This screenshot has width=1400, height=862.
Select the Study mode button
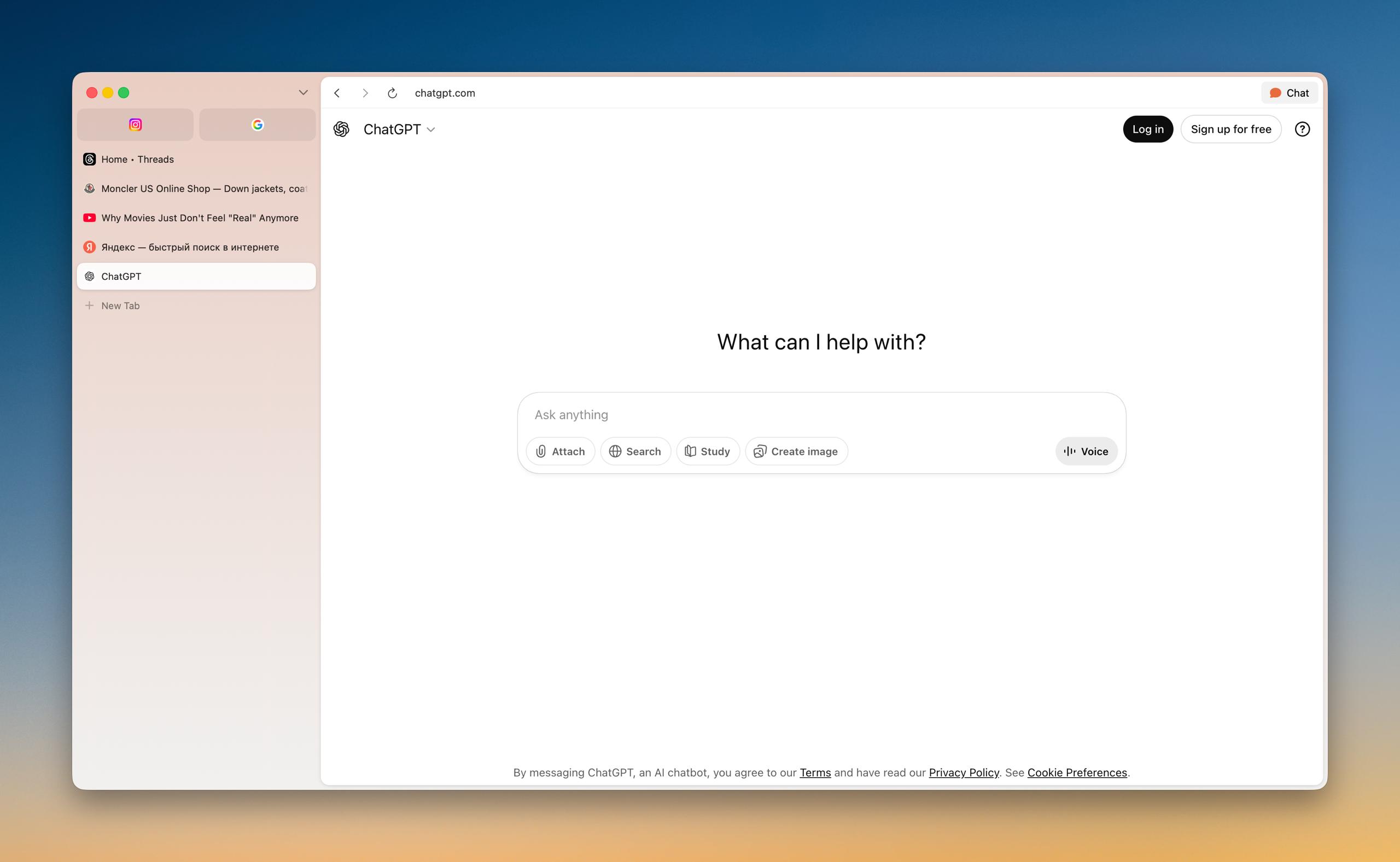[x=708, y=451]
